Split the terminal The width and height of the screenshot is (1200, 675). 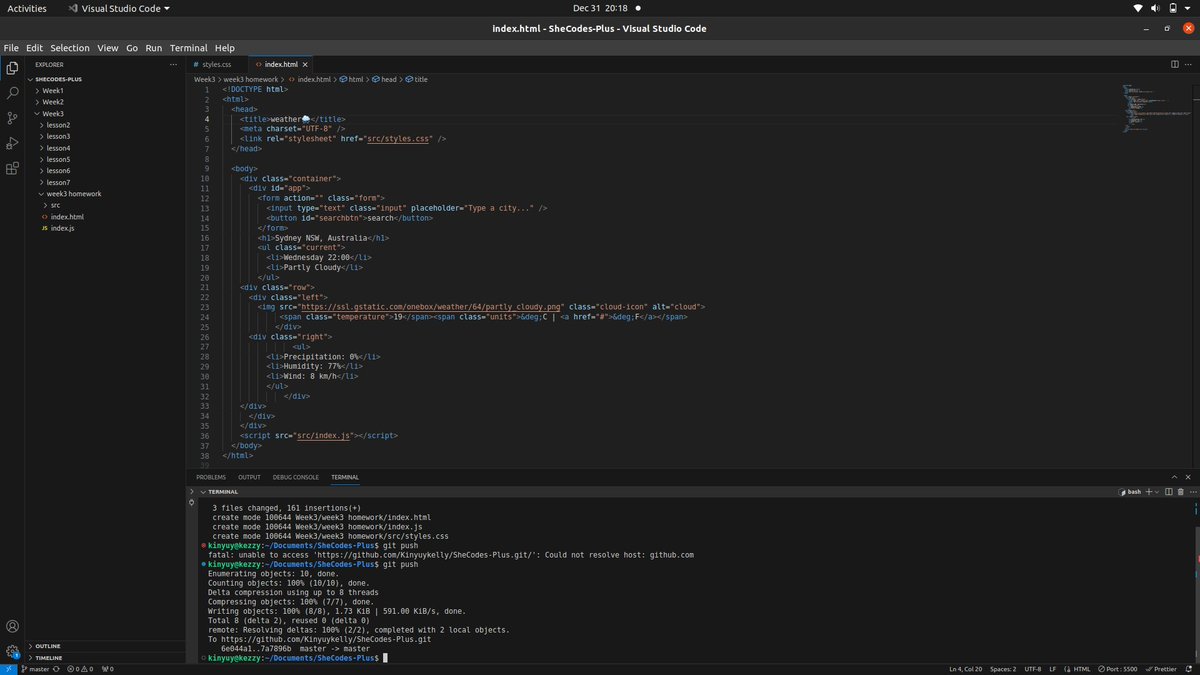point(1169,492)
